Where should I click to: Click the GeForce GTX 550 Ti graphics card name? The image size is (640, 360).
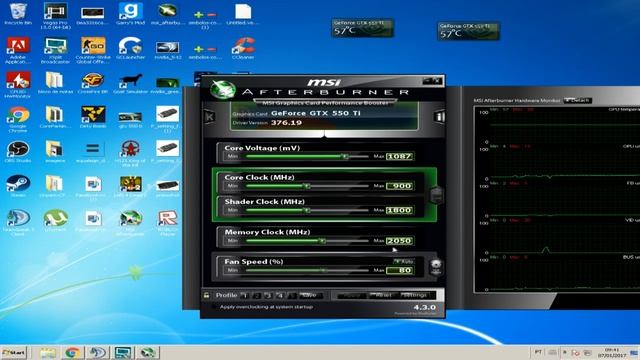(316, 113)
